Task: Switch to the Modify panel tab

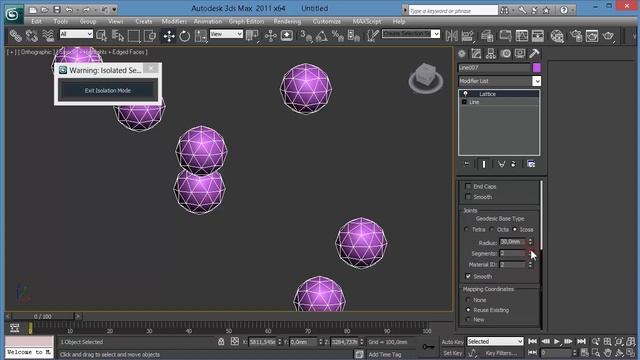Action: tap(476, 53)
